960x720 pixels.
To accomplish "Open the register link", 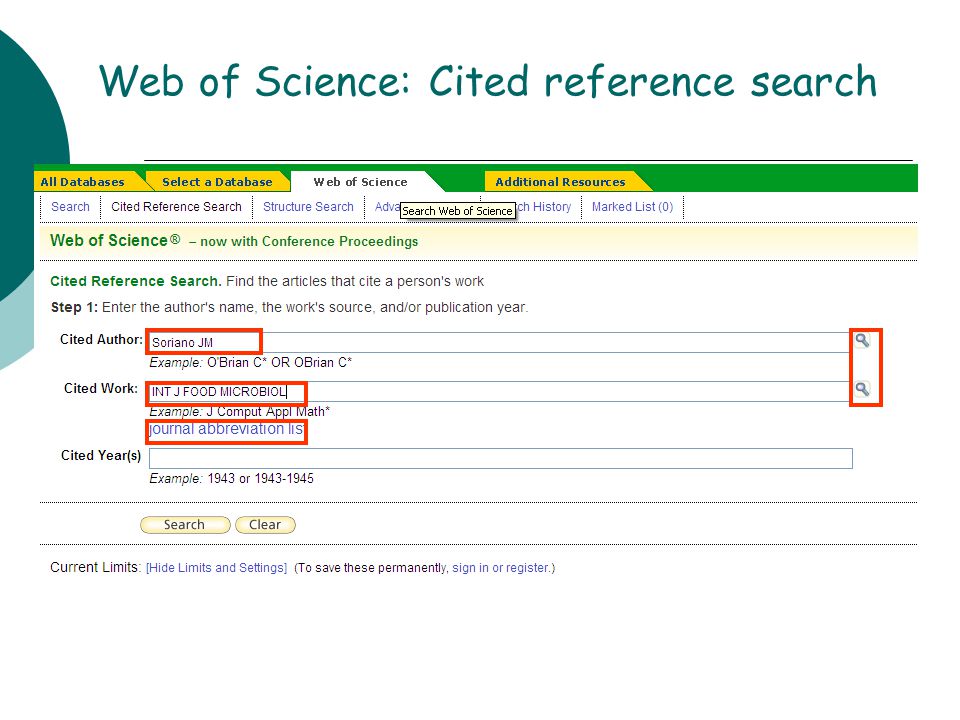I will [527, 568].
